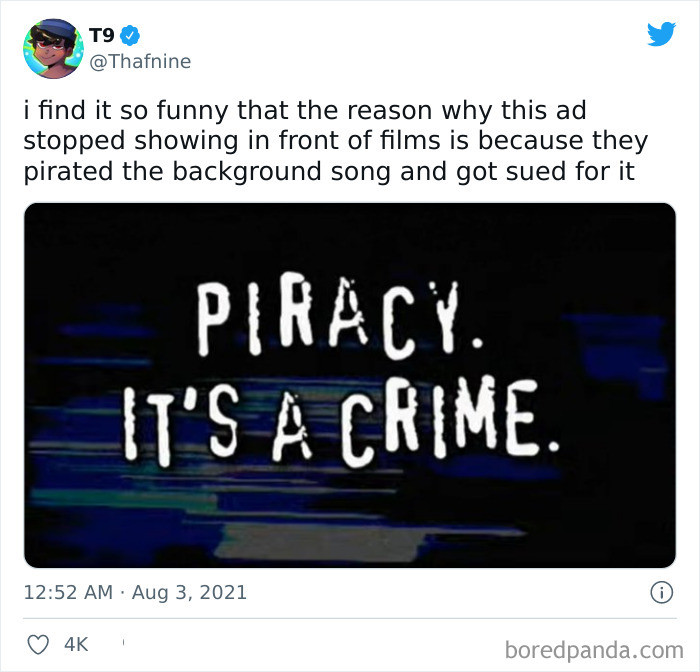Click the small mark beside the 4K count
This screenshot has width=700, height=672.
tap(123, 643)
